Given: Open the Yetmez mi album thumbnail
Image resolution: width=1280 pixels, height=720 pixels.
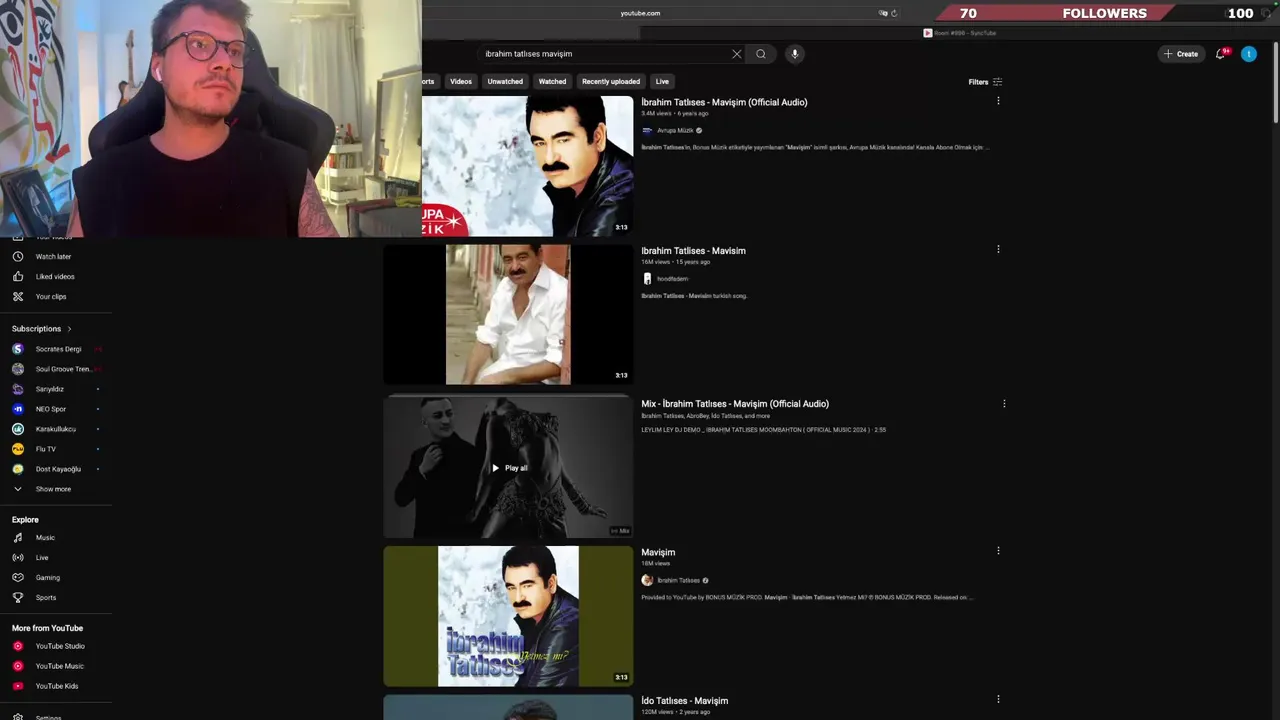Looking at the screenshot, I should tap(508, 616).
